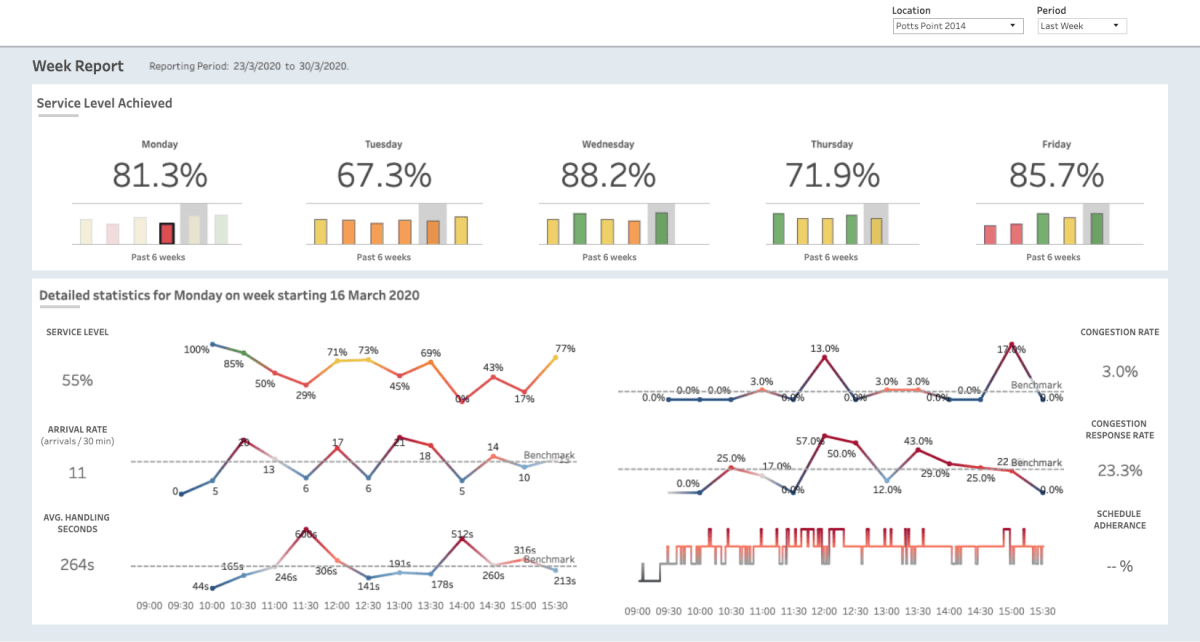Click the first yellow bar in Tuesday's chart
The width and height of the screenshot is (1200, 642).
pyautogui.click(x=320, y=231)
